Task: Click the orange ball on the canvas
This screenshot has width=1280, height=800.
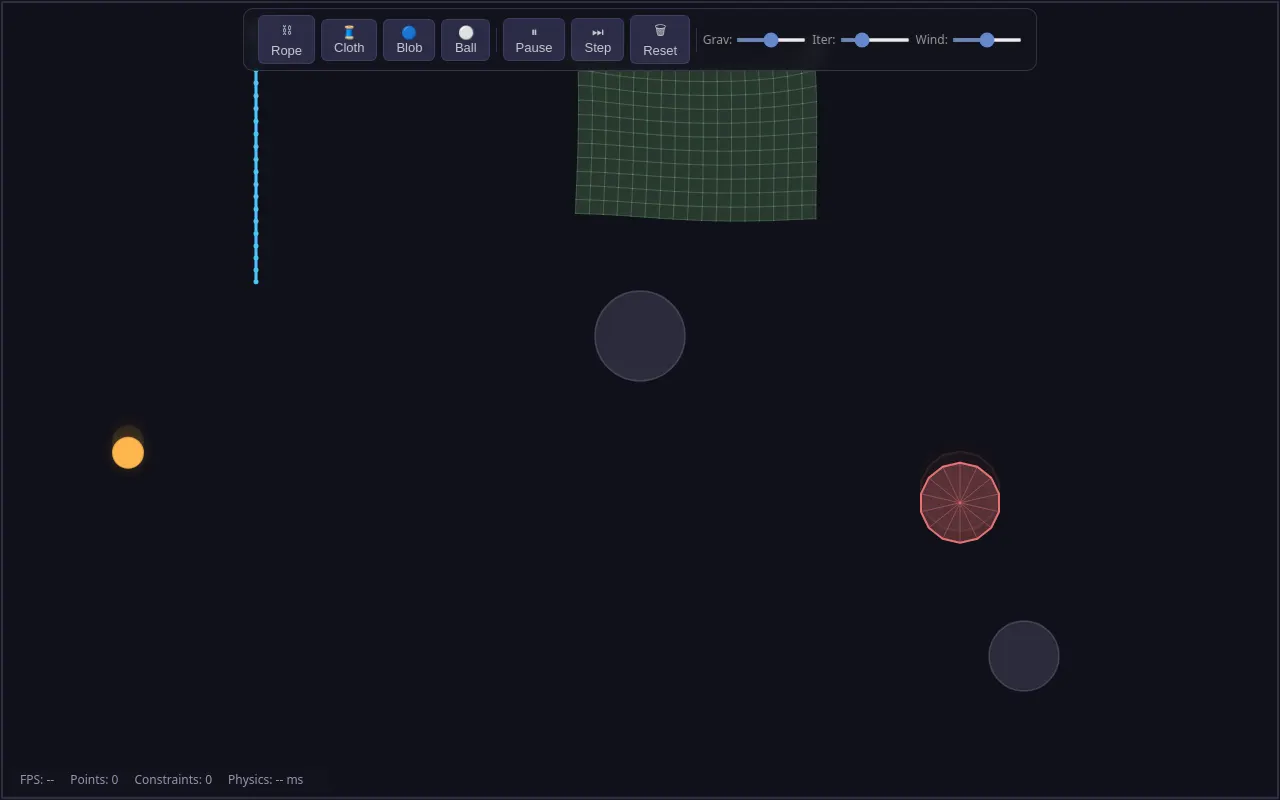Action: pyautogui.click(x=128, y=453)
